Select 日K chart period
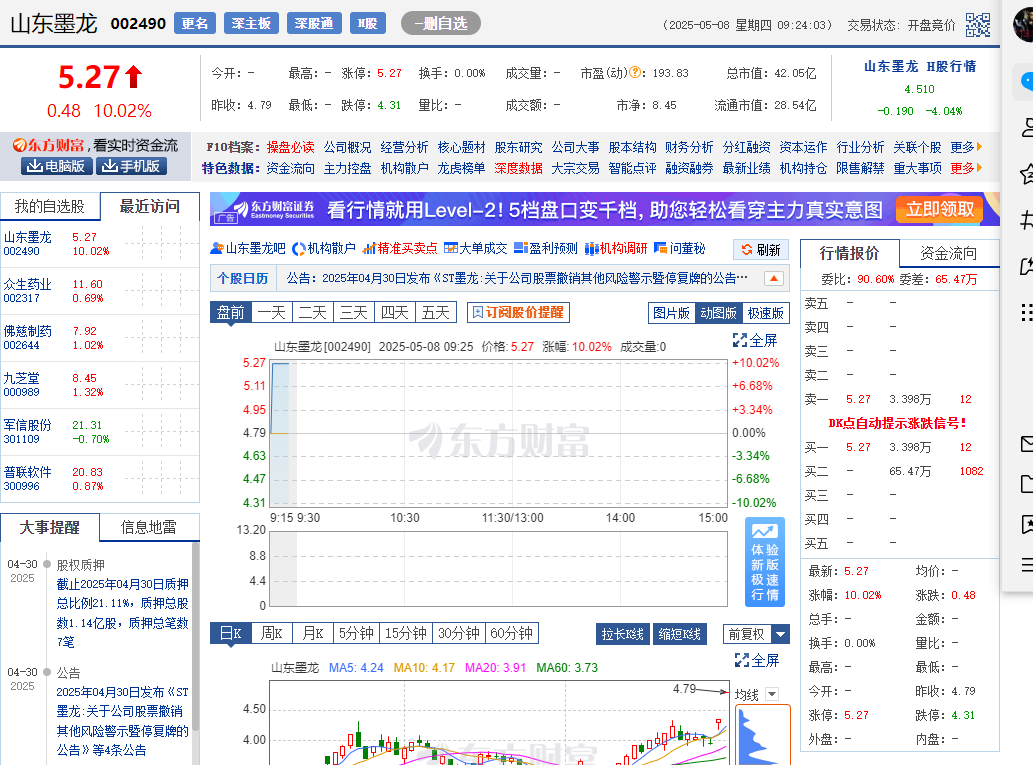This screenshot has width=1033, height=765. [231, 633]
